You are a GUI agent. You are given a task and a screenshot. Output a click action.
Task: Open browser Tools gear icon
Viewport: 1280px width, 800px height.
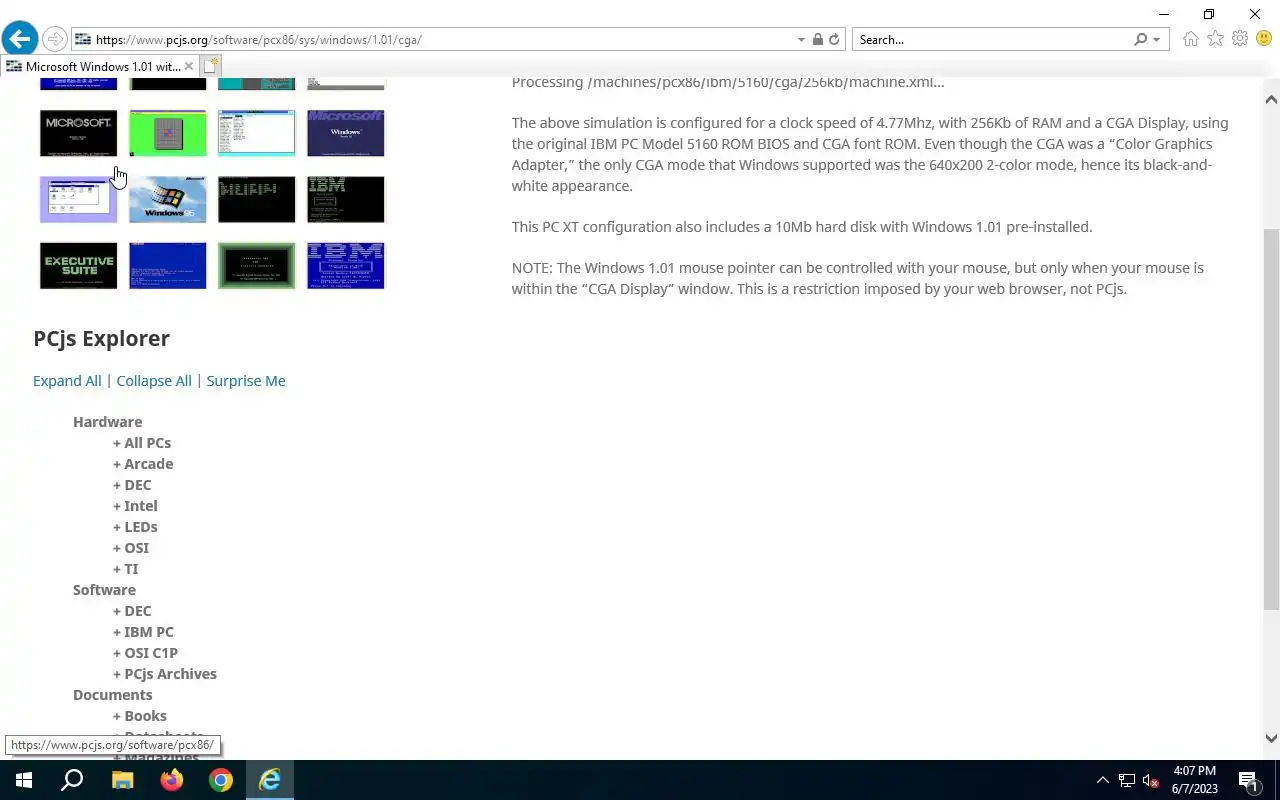[1240, 39]
